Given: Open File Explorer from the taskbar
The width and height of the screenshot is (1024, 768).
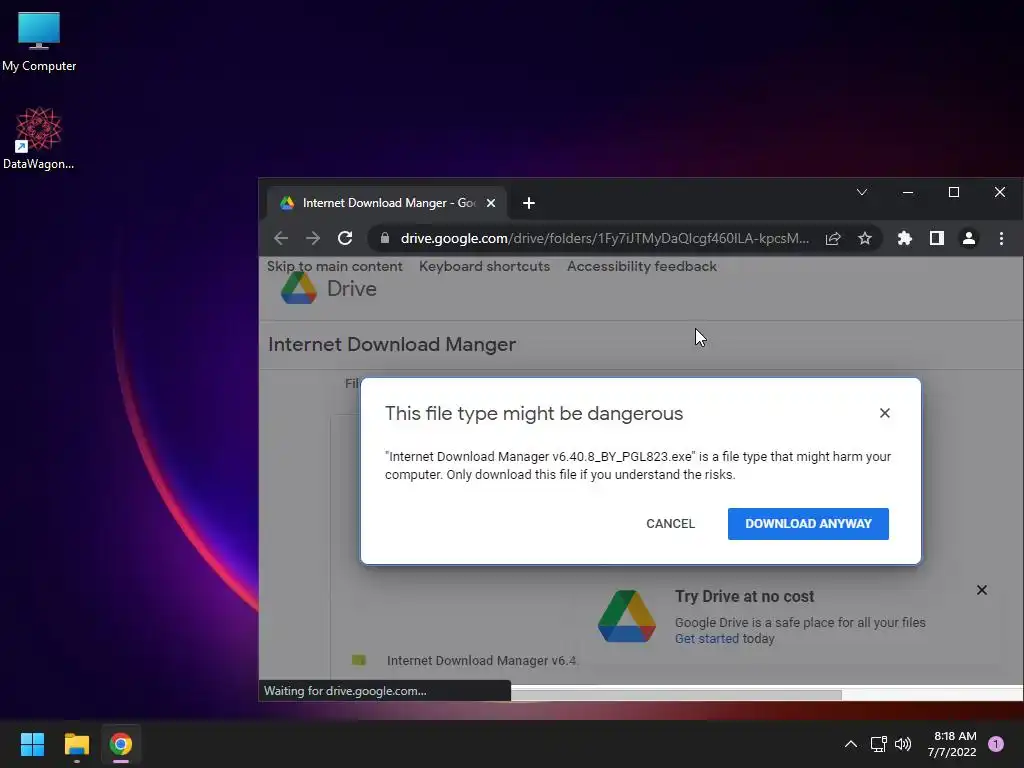Looking at the screenshot, I should pyautogui.click(x=76, y=744).
